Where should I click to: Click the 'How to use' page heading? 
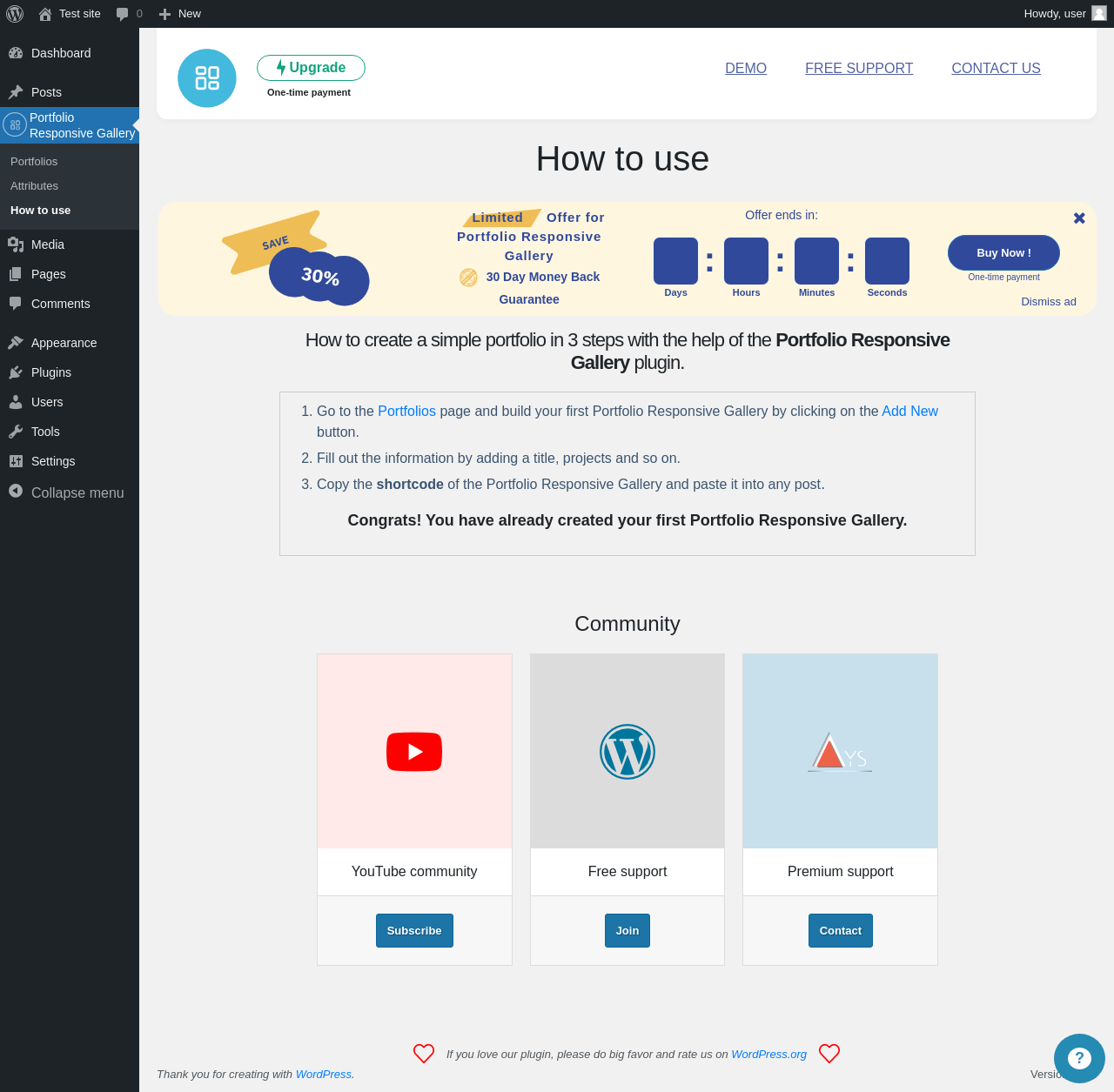(622, 159)
